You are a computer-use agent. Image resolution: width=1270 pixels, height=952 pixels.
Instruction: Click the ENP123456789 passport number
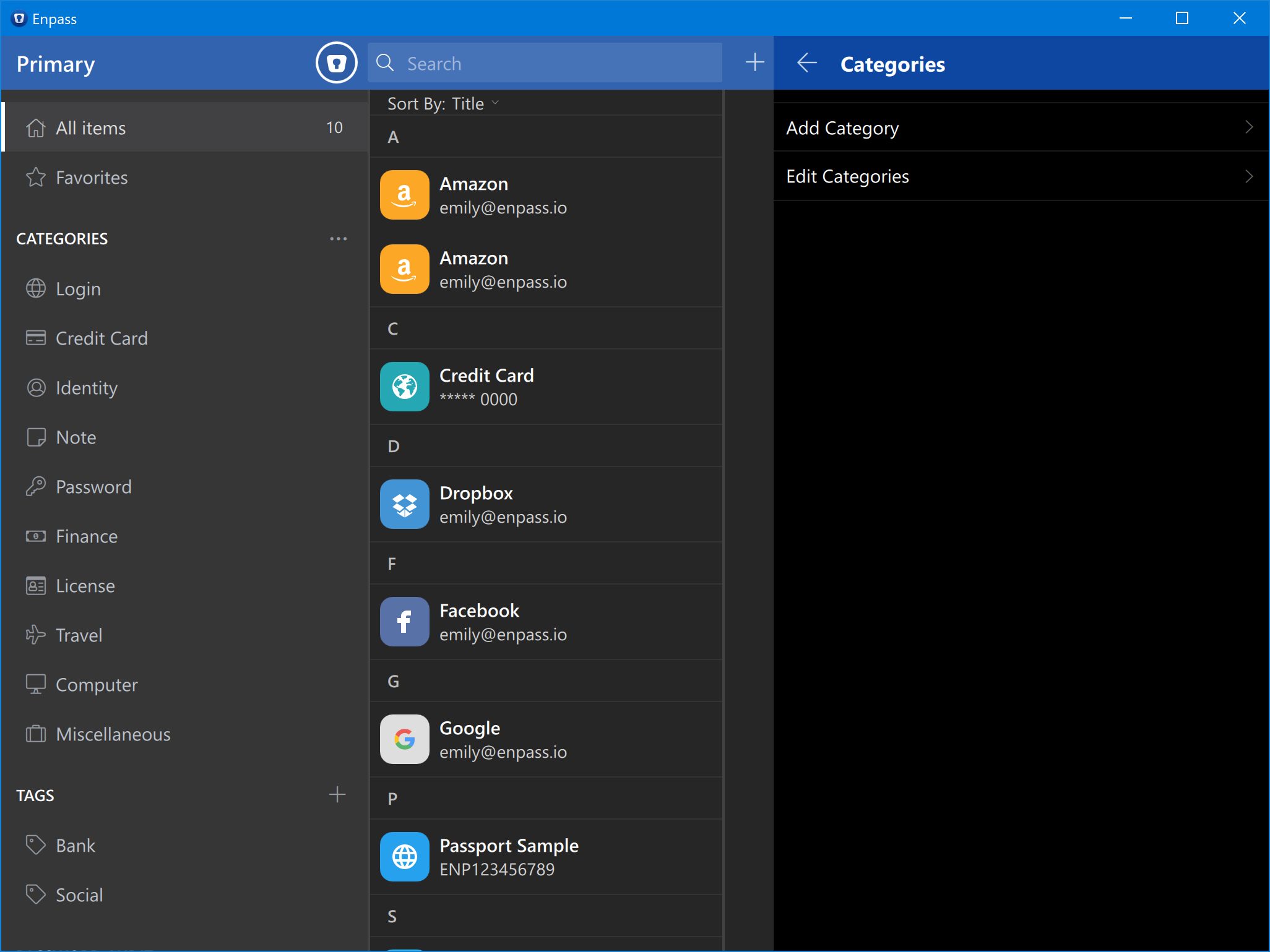tap(497, 869)
